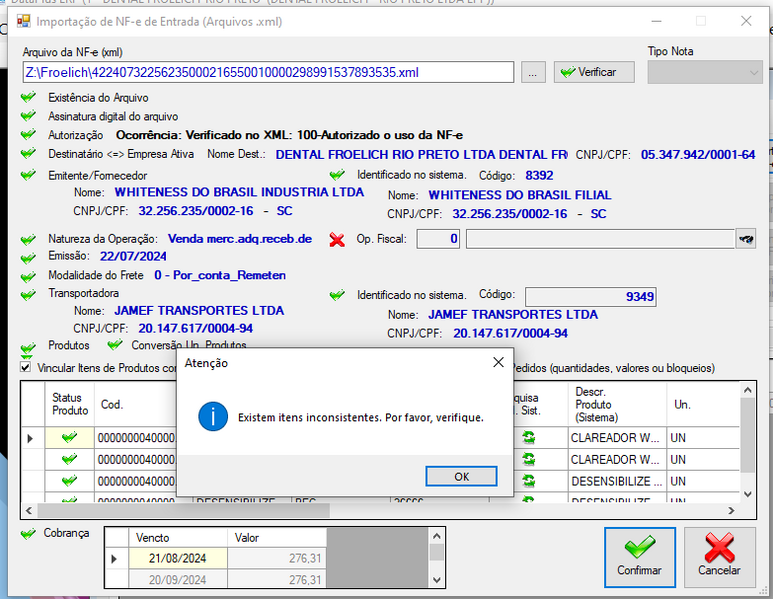This screenshot has height=599, width=773.
Task: Click the green check beside Emitente/Fornecedor
Action: pos(29,175)
